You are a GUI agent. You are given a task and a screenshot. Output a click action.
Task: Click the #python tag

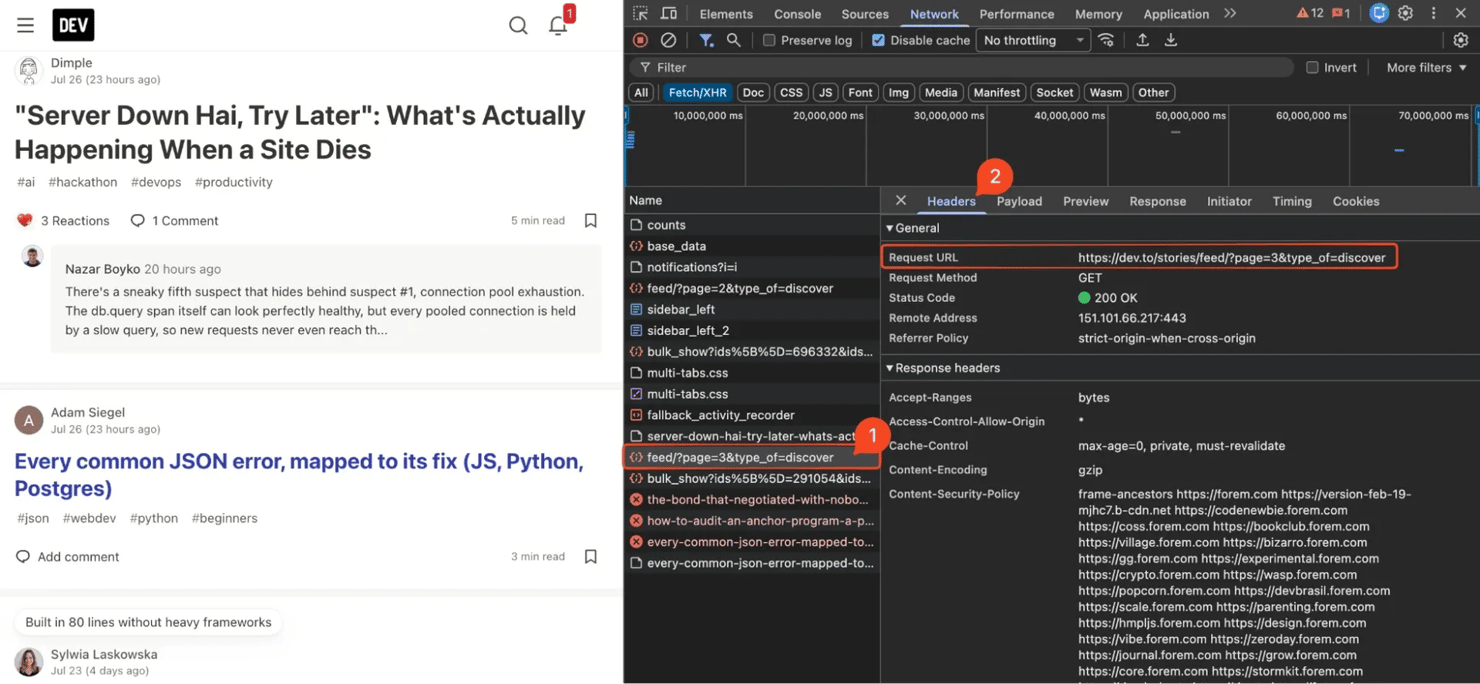coord(154,518)
